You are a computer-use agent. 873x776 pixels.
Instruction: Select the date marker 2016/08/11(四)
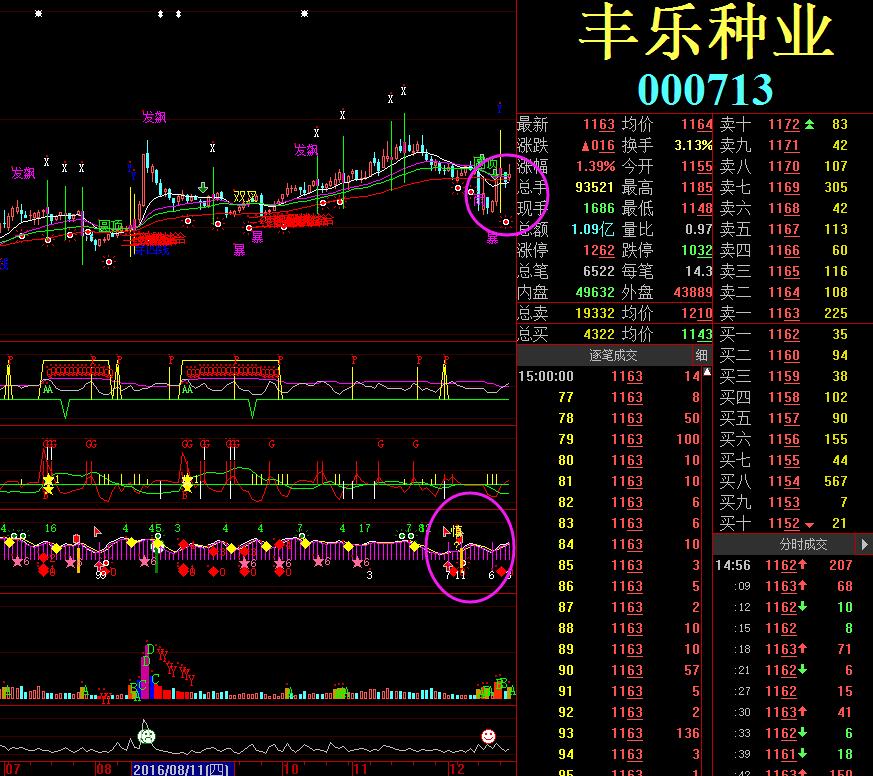(182, 769)
